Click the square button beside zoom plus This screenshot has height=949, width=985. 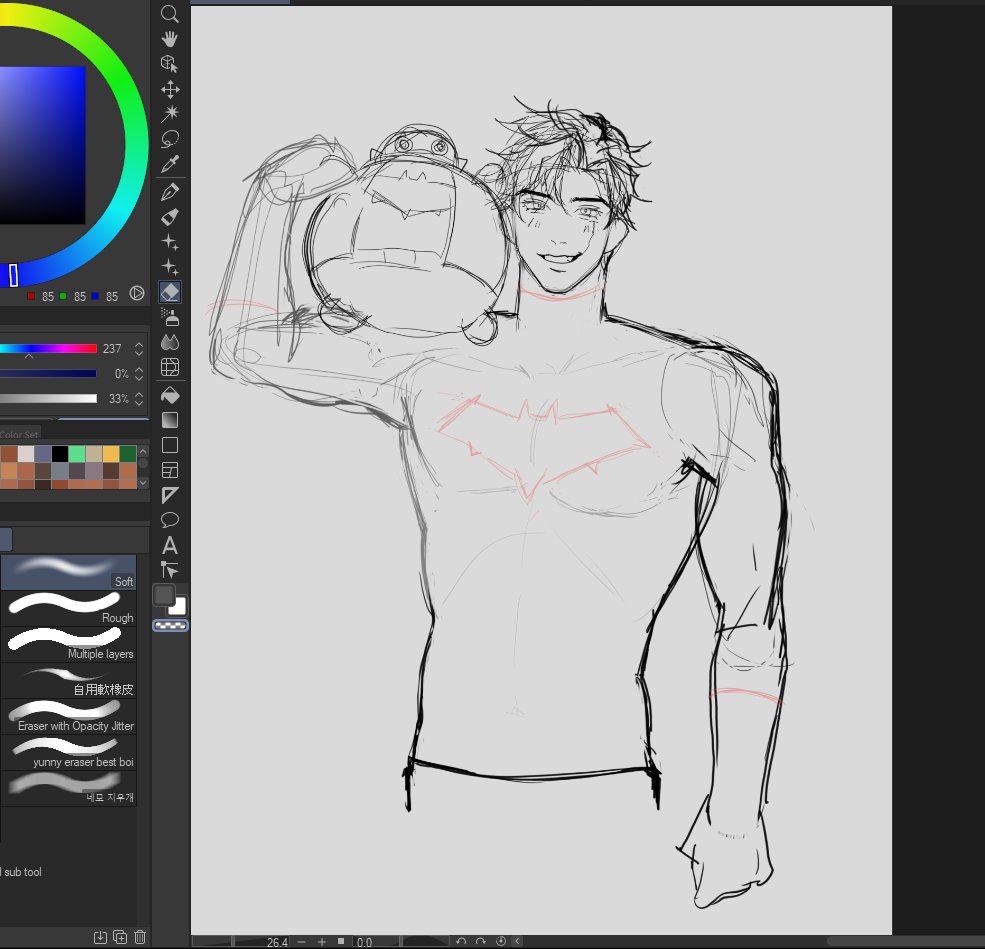(341, 941)
